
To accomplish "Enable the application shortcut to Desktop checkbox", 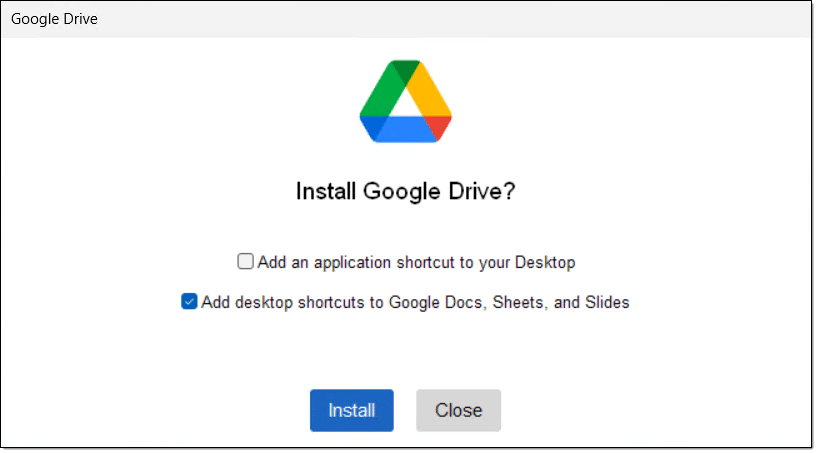I will 245,262.
